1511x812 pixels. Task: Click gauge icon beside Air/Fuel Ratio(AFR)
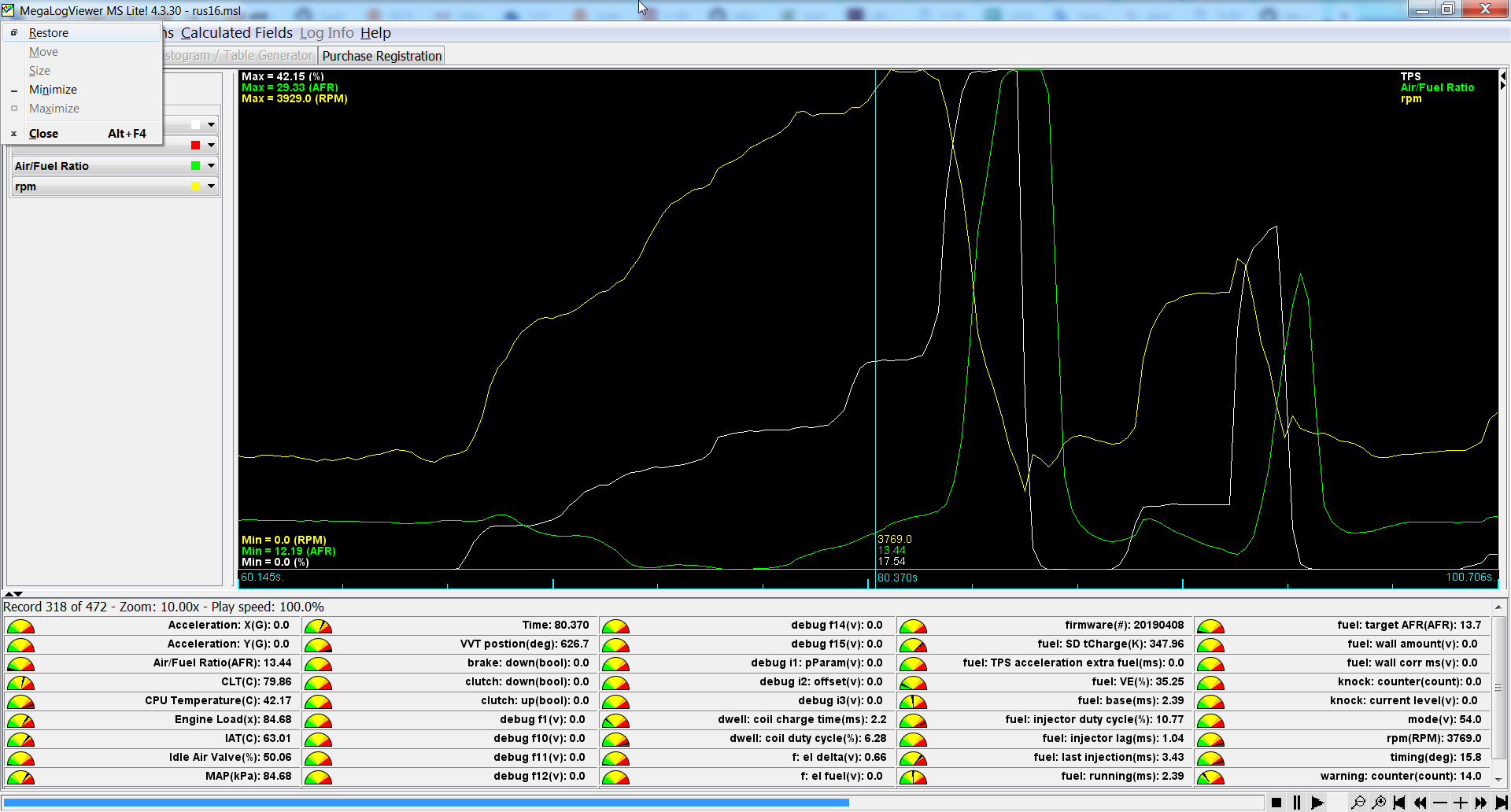[20, 664]
